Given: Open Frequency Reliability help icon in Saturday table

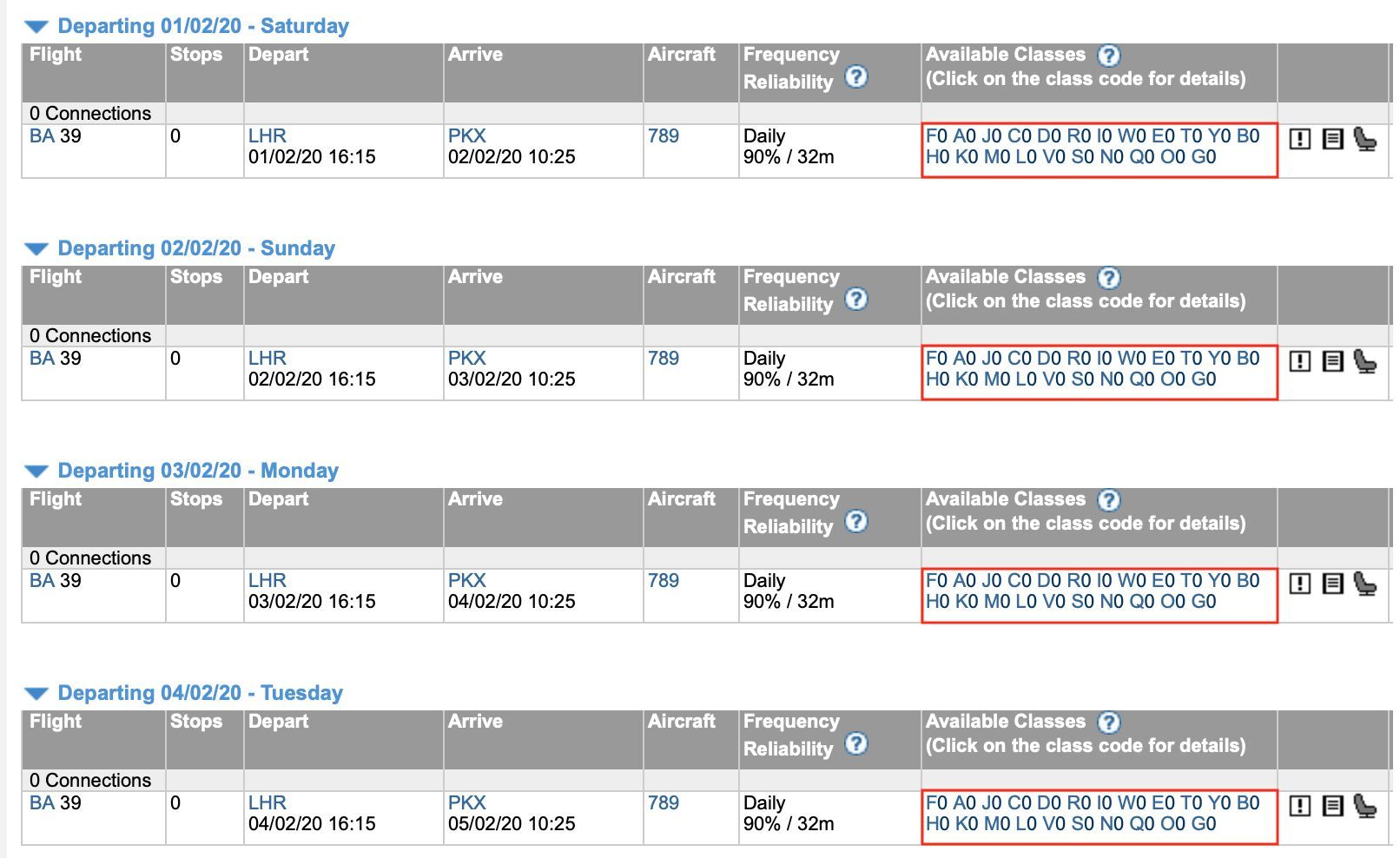Looking at the screenshot, I should [856, 76].
